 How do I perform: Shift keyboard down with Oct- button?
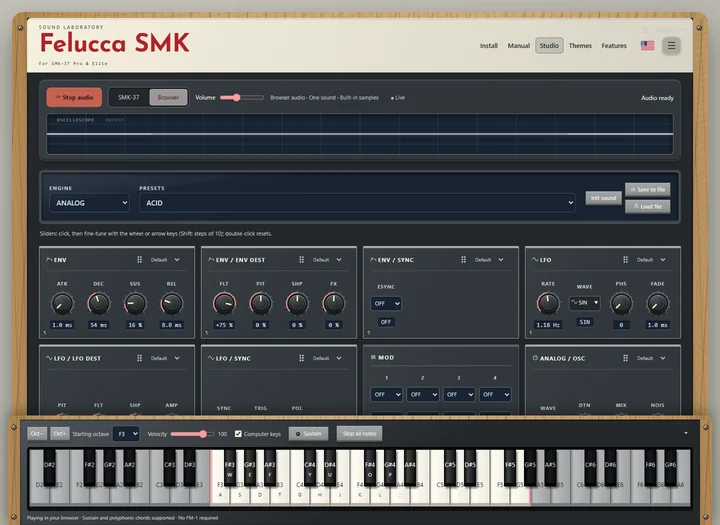(37, 434)
